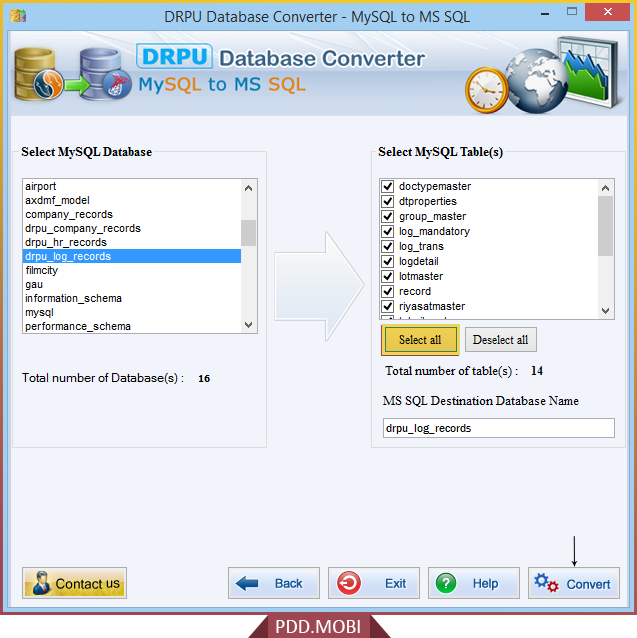Click the blue Back arrow icon
Image resolution: width=637 pixels, height=638 pixels.
[x=247, y=583]
